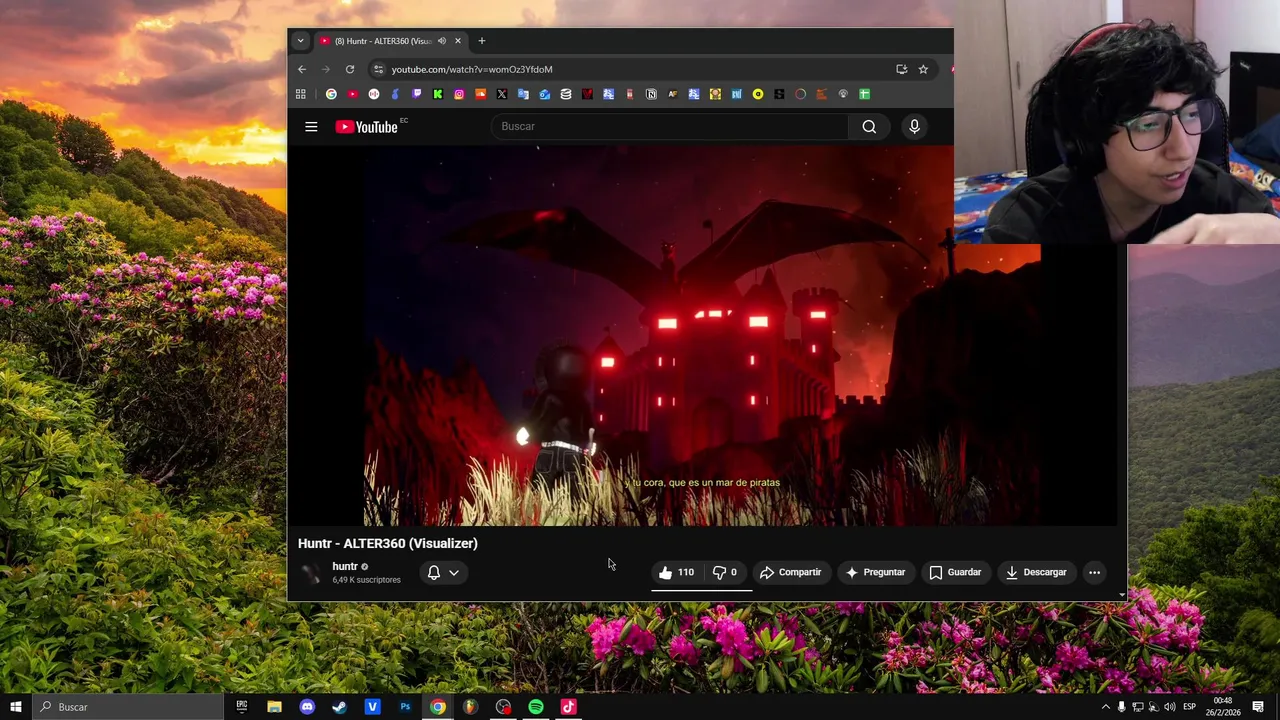Open the huntr channel name link
1280x720 pixels.
pyautogui.click(x=345, y=566)
